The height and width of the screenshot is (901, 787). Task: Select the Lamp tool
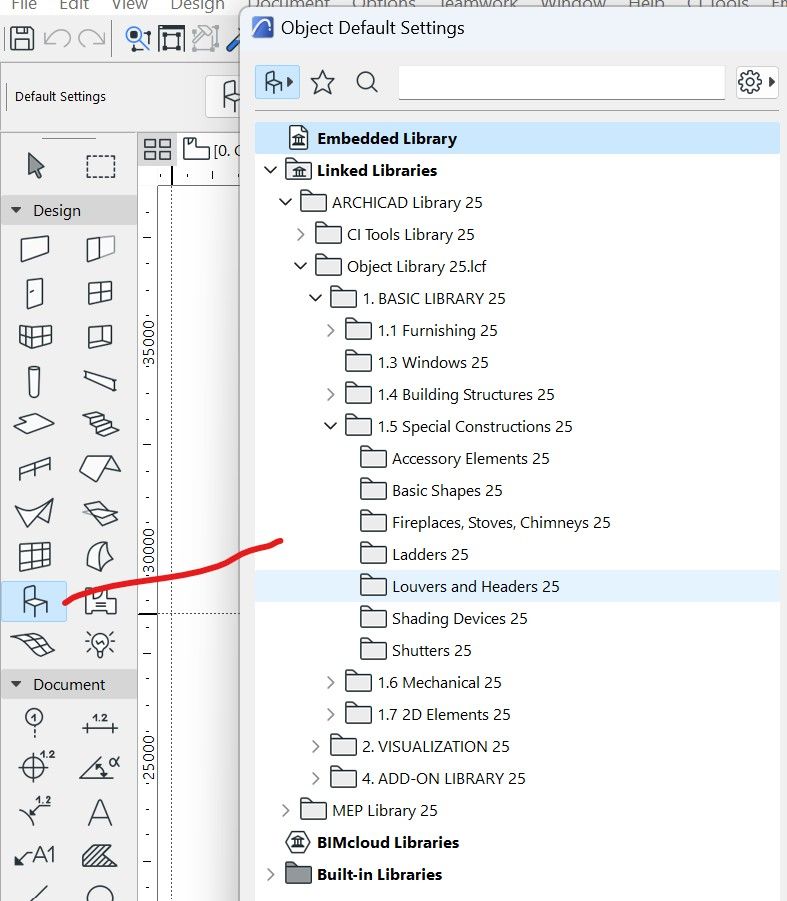click(100, 644)
